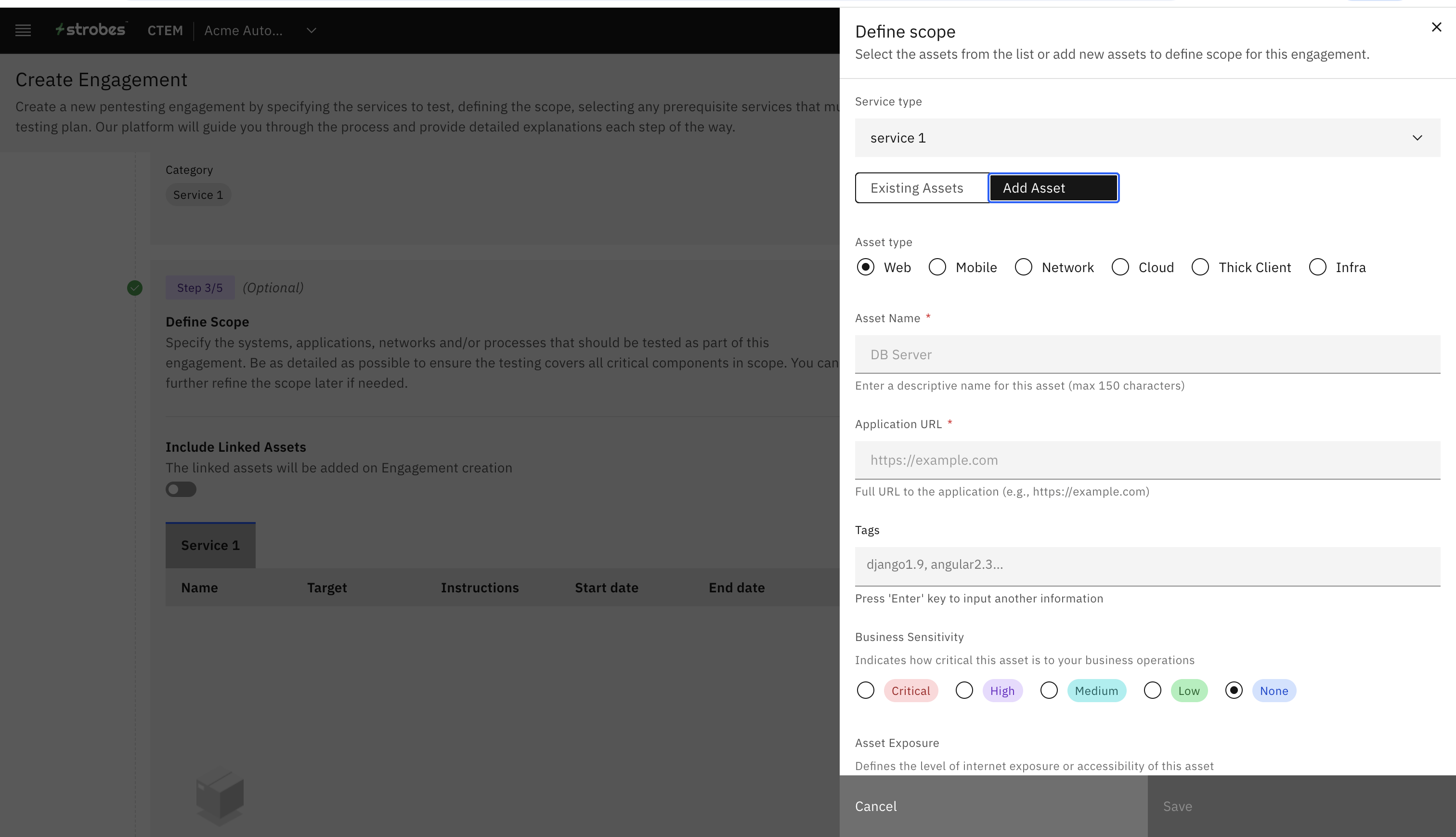This screenshot has width=1456, height=837.
Task: Click the Application URL field
Action: [1147, 460]
